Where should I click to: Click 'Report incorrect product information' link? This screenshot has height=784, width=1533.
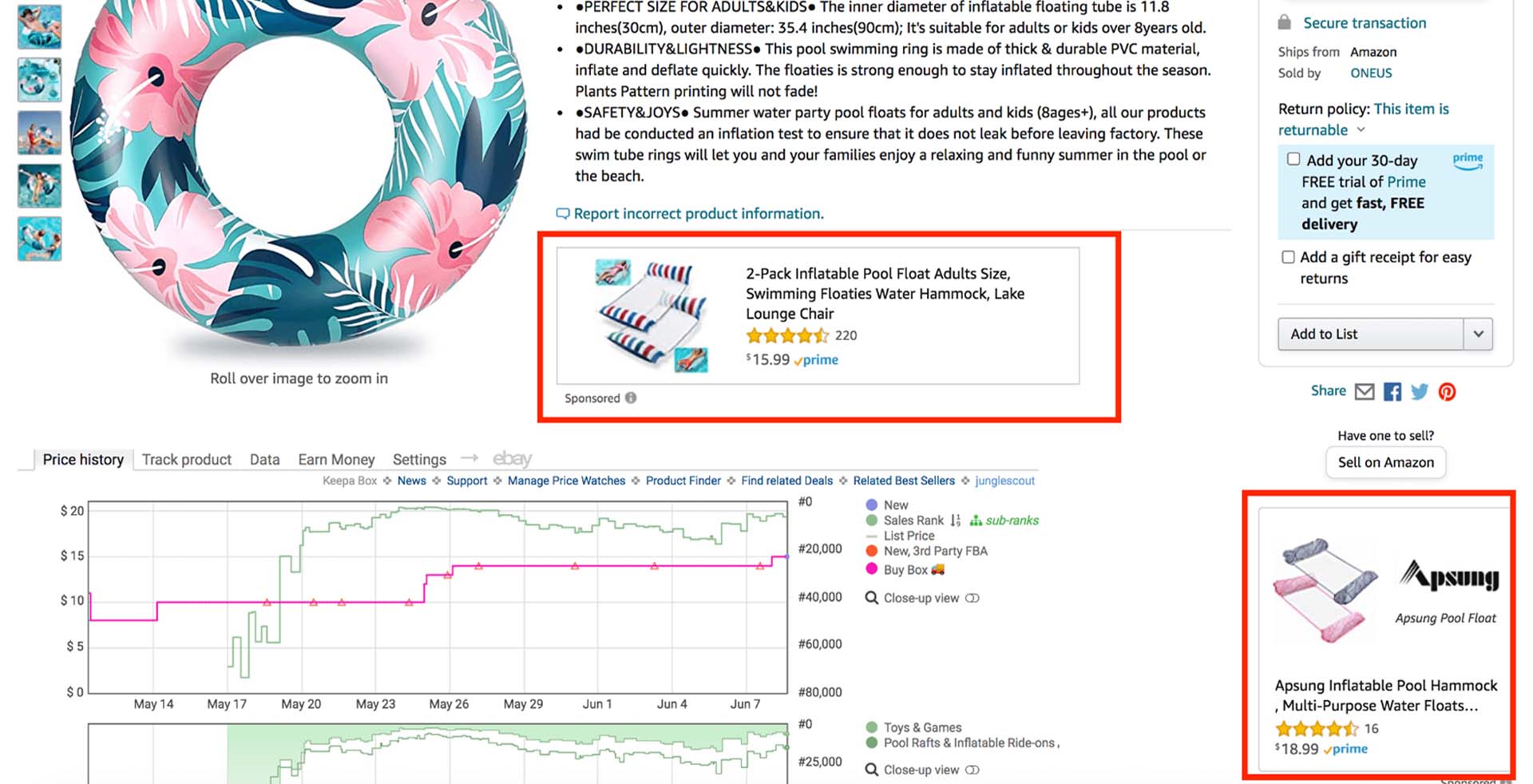[699, 213]
